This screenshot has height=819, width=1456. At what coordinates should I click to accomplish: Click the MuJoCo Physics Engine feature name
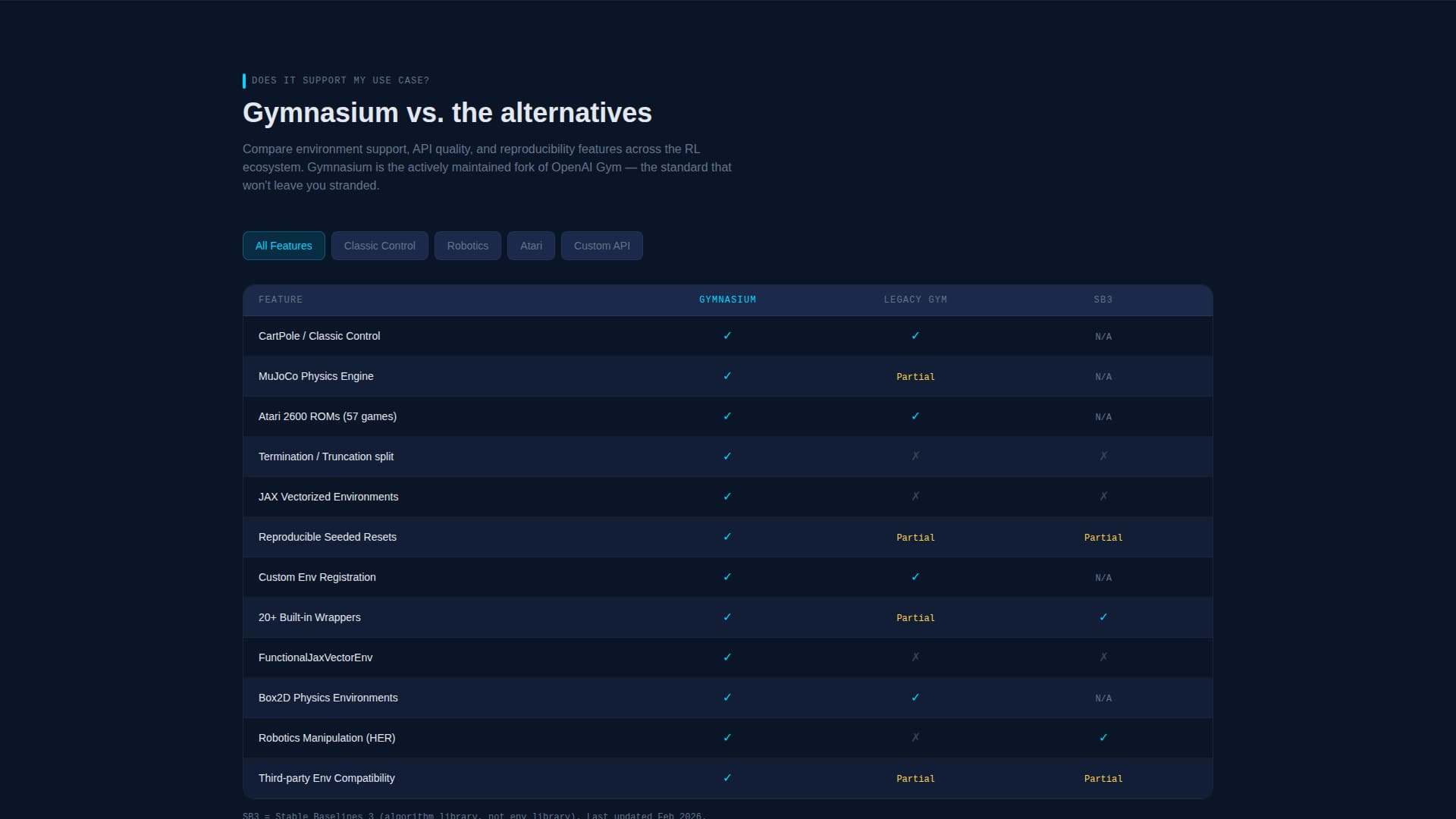point(315,376)
